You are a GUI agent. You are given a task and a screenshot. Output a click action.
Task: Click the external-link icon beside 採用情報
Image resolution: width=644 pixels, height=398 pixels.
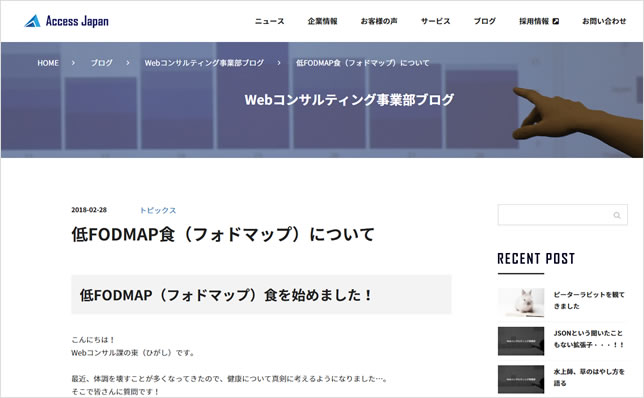(556, 21)
